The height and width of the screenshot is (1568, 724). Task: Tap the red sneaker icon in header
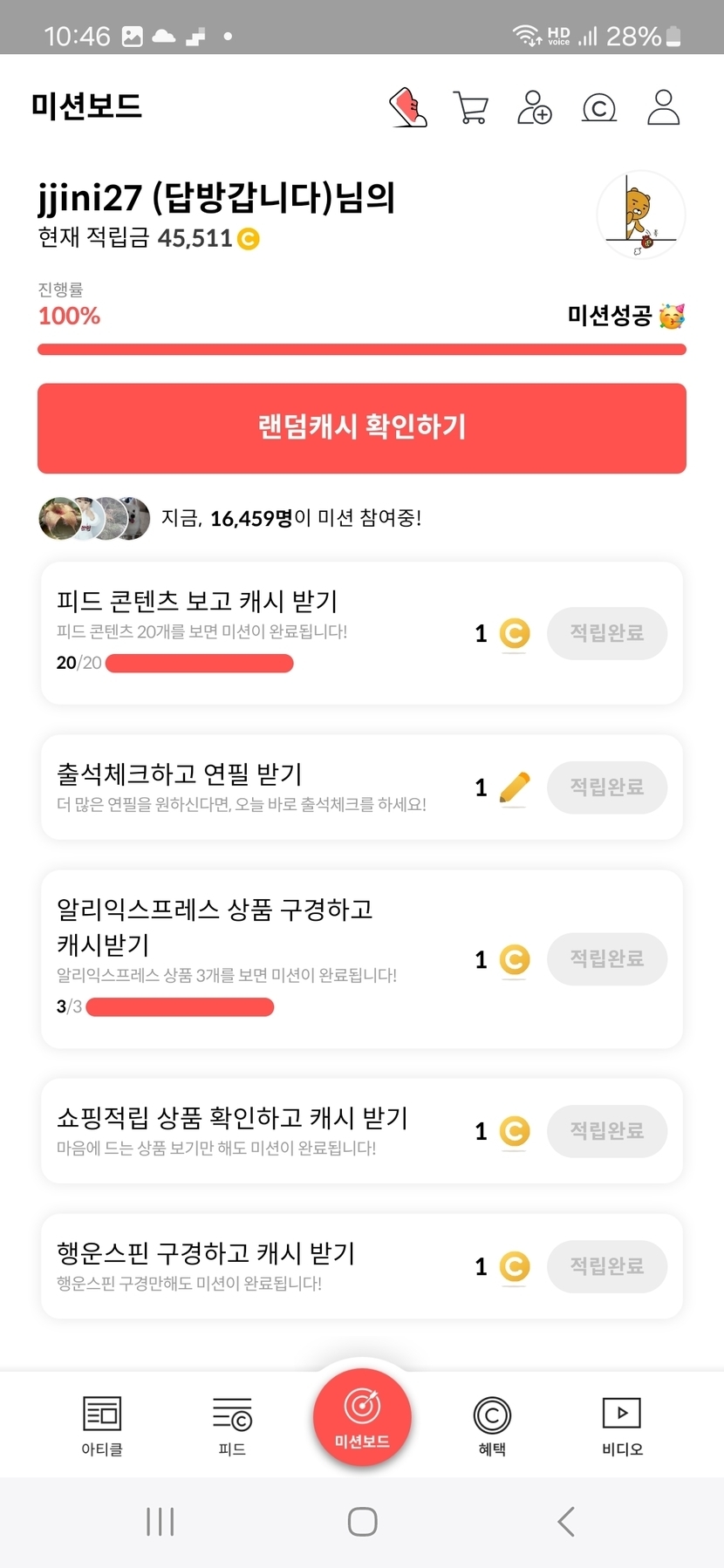[x=408, y=107]
